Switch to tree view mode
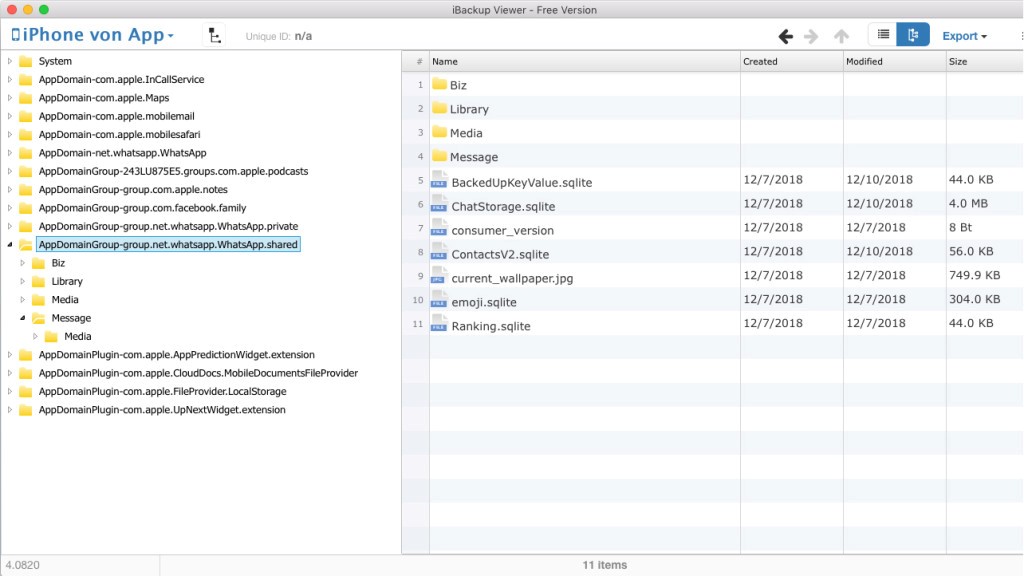This screenshot has width=1024, height=576. point(913,35)
